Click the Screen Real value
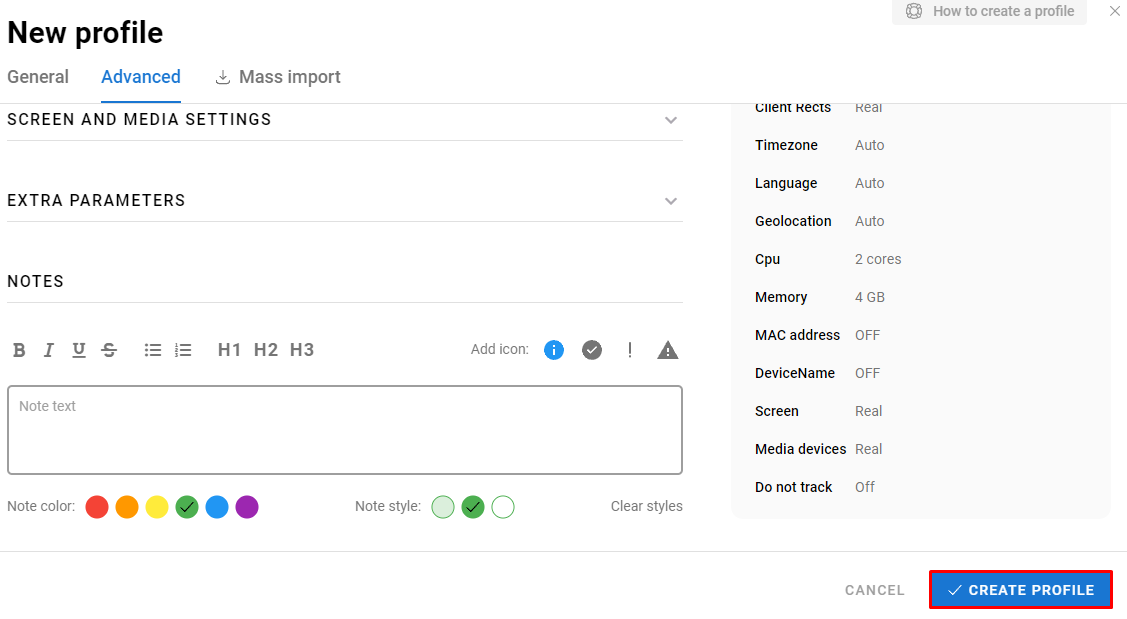Screen dimensions: 1127x619 tap(868, 411)
